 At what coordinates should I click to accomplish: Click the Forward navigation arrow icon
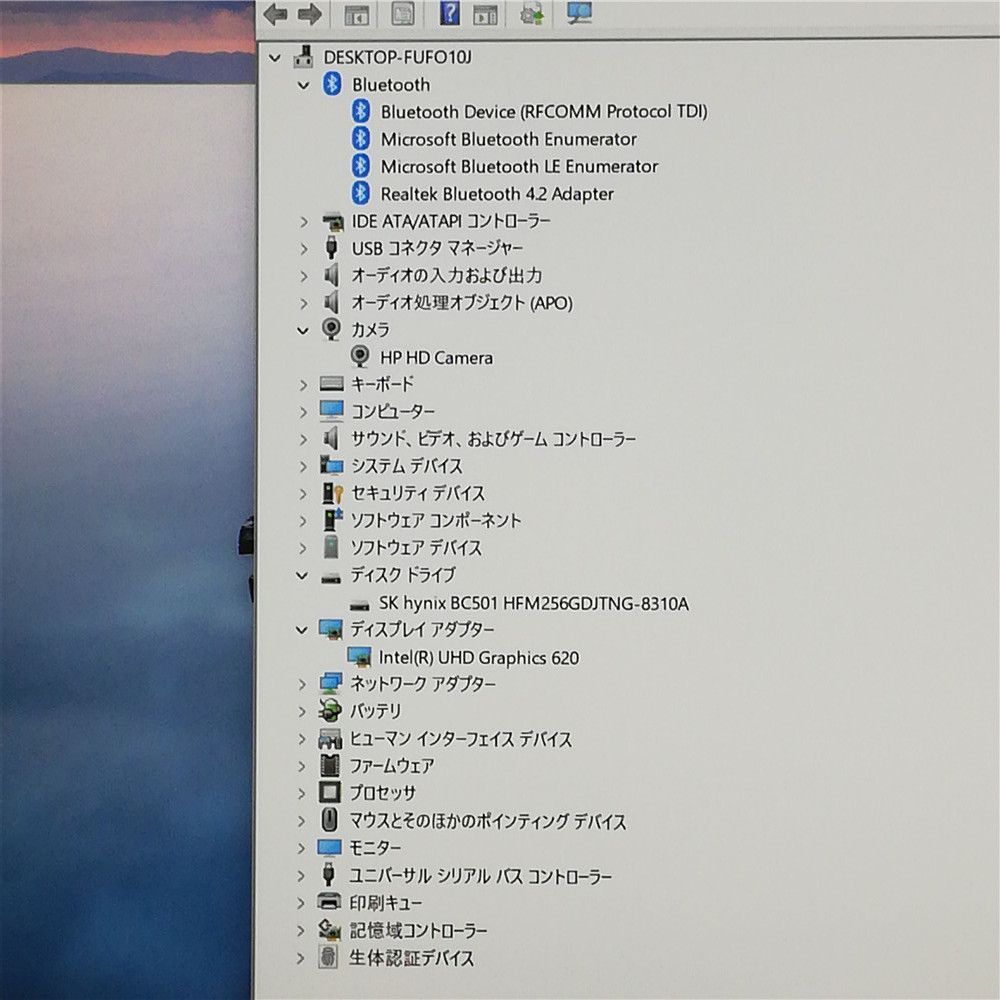click(x=310, y=14)
